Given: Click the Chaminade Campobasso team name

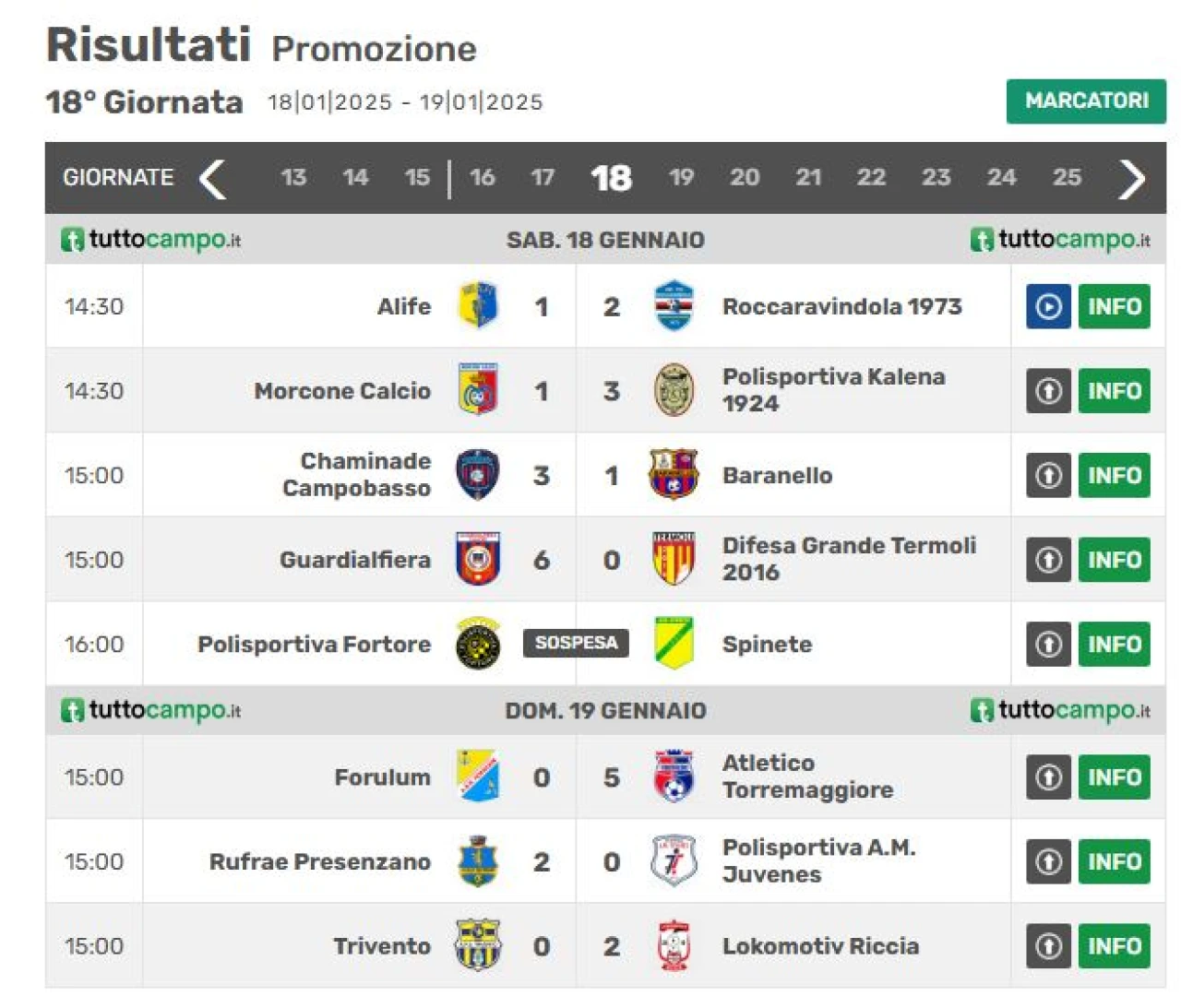Looking at the screenshot, I should (x=356, y=474).
